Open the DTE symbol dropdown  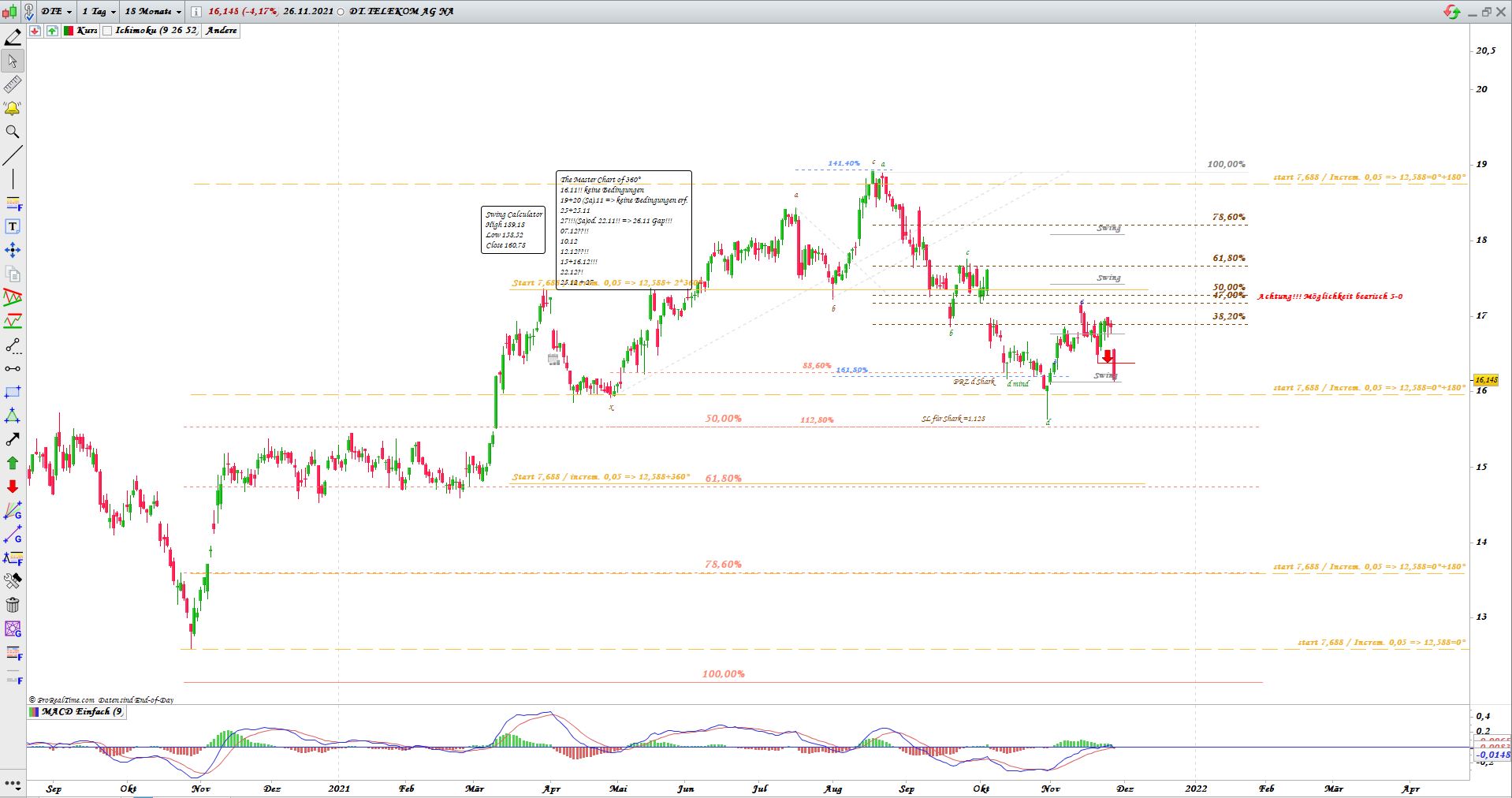(x=56, y=12)
